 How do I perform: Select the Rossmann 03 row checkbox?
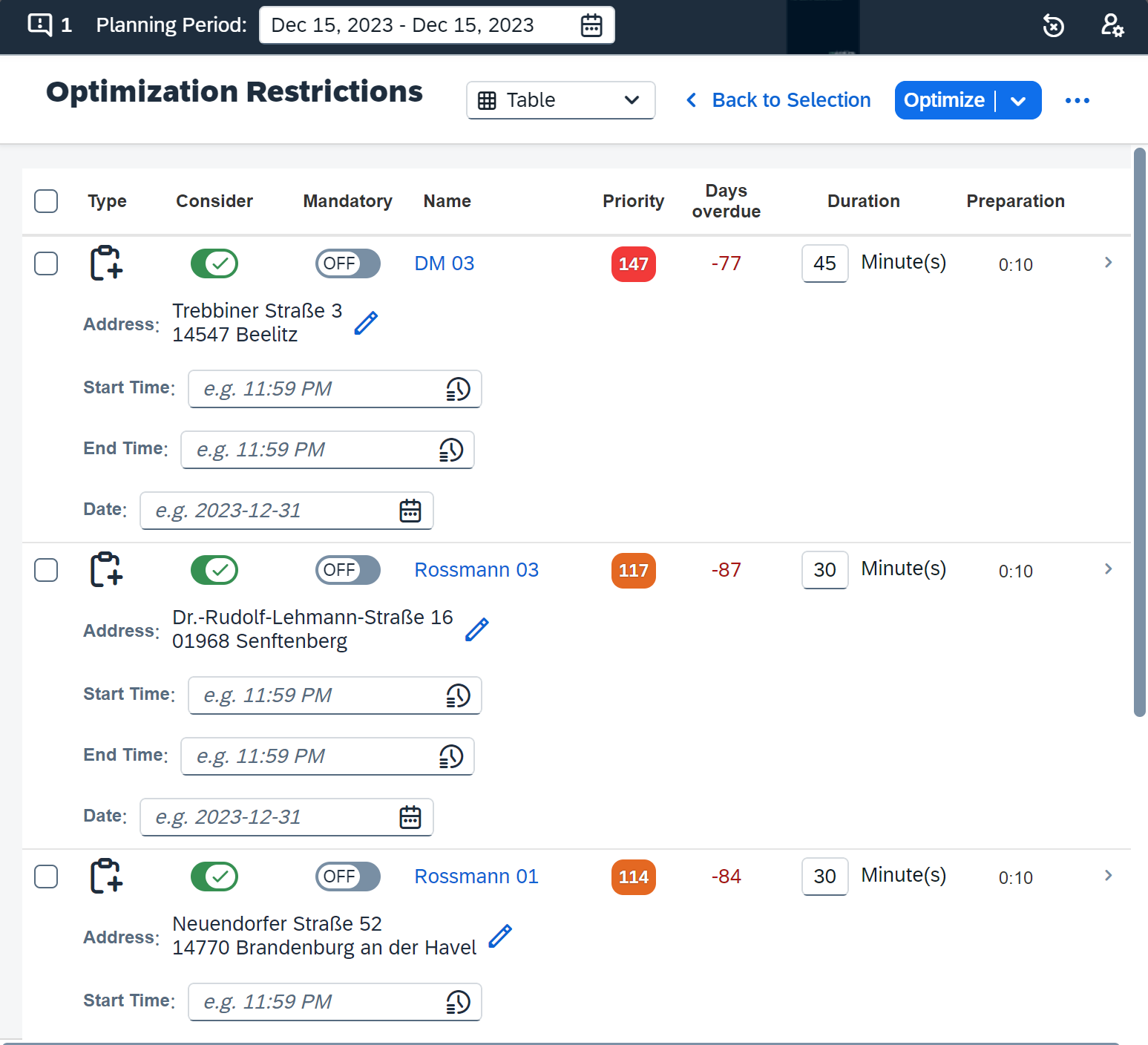coord(46,569)
